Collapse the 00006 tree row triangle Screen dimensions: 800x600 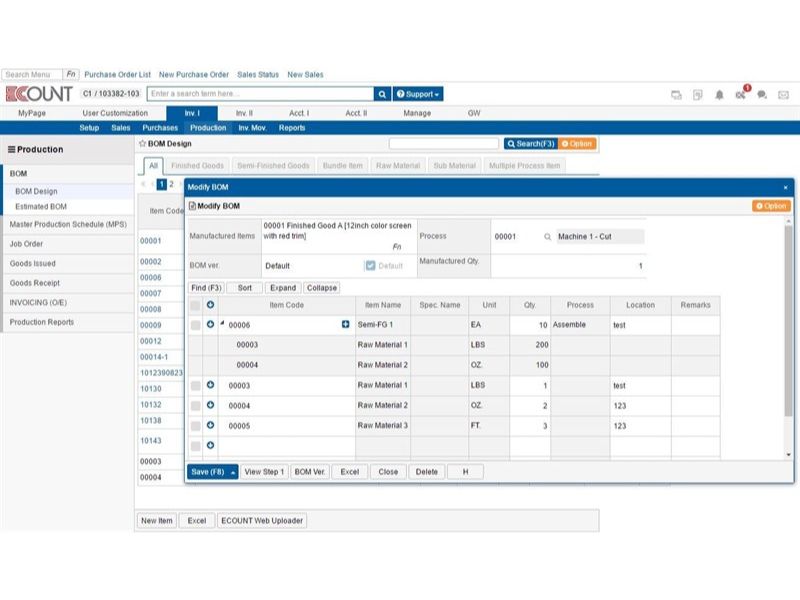point(222,323)
